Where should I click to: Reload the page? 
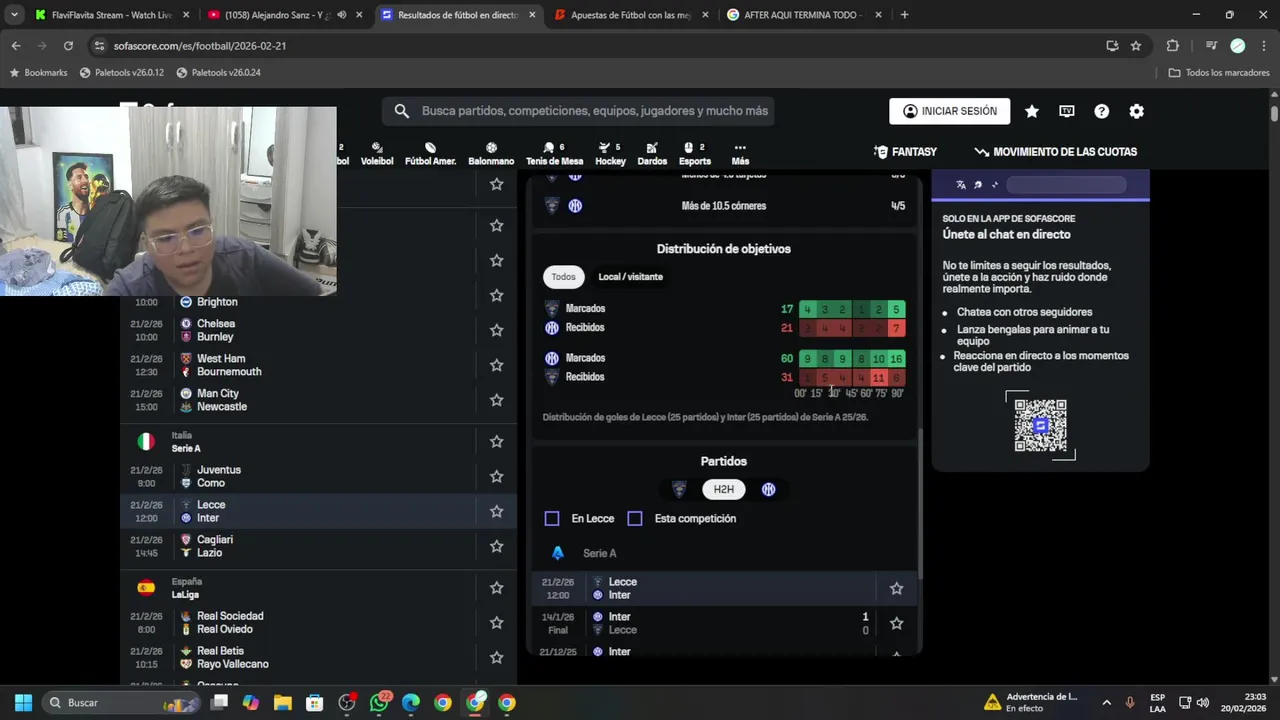(x=68, y=46)
